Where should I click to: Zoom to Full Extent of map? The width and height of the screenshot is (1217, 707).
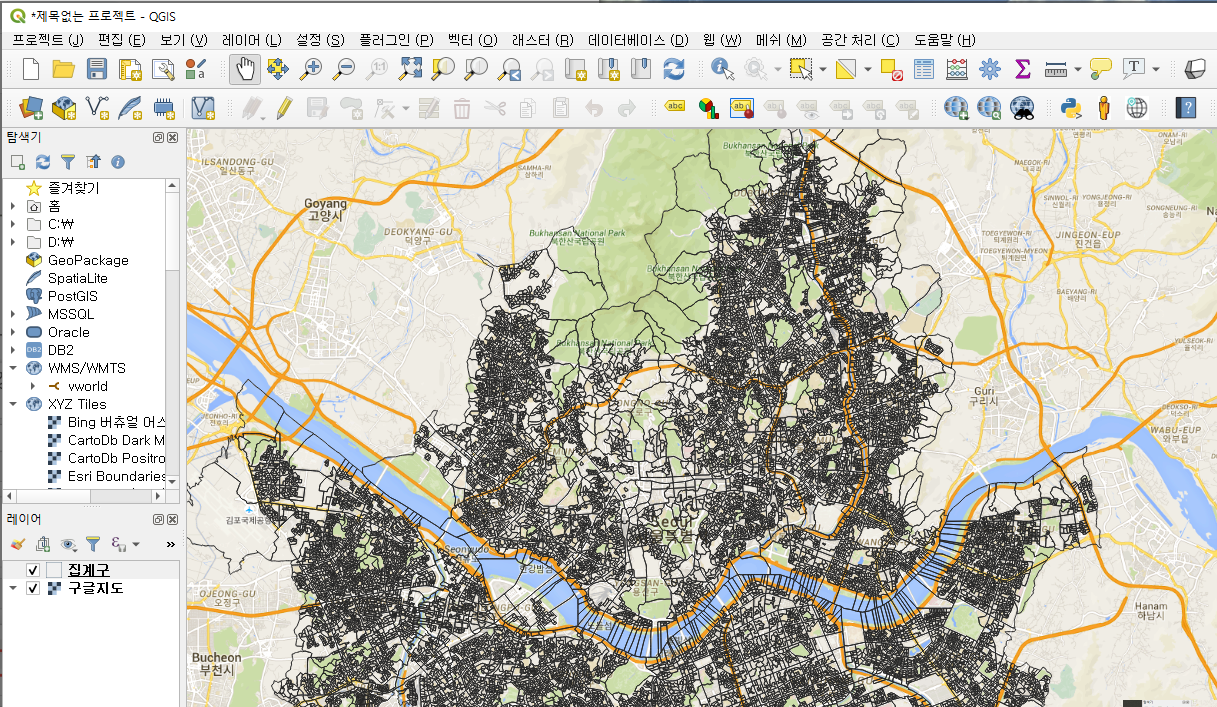(x=412, y=70)
